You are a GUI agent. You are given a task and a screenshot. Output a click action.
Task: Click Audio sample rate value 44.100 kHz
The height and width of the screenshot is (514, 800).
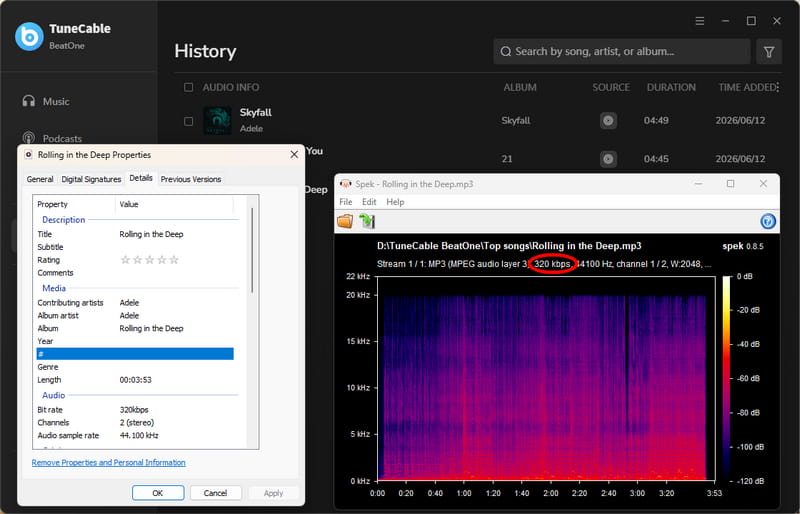pyautogui.click(x=139, y=435)
